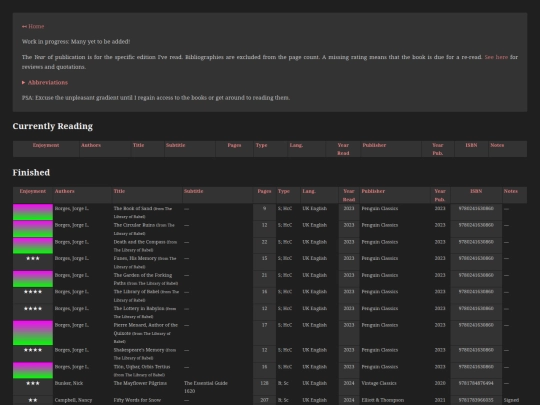540x405 pixels.
Task: Click page count 128 for Mayflower Pilgrims
Action: point(264,383)
